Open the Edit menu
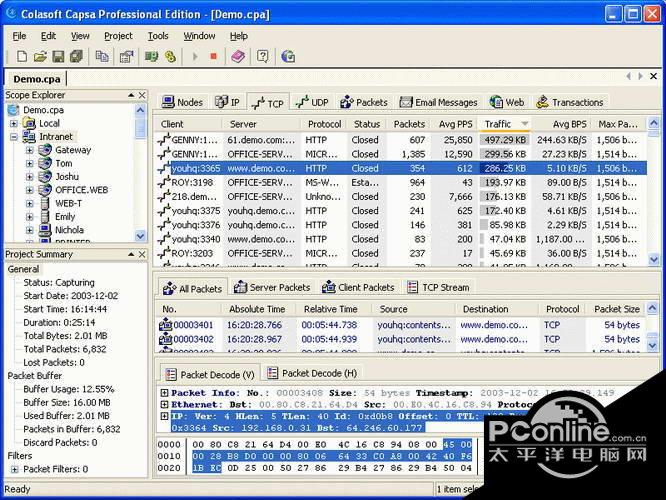This screenshot has height=500, width=666. pyautogui.click(x=48, y=36)
